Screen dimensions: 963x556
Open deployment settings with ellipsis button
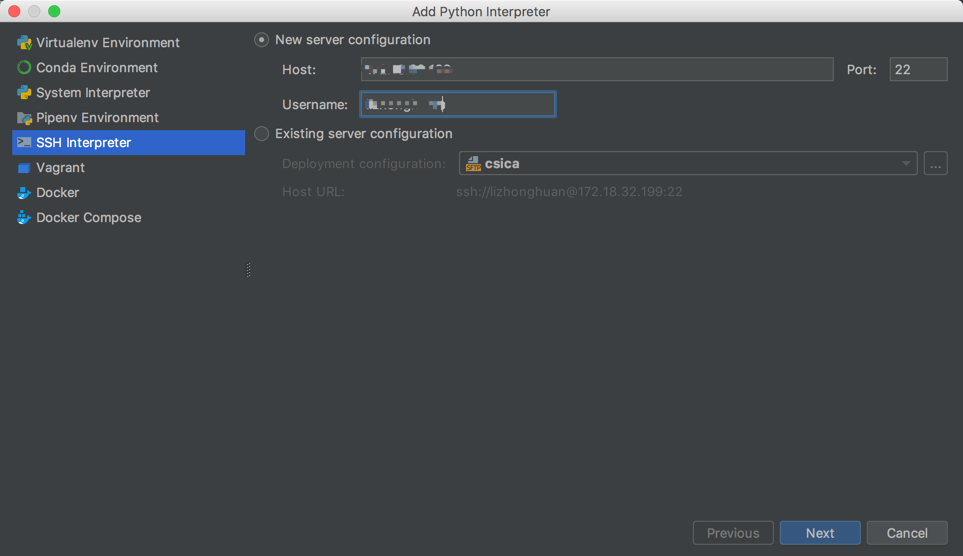coord(935,163)
